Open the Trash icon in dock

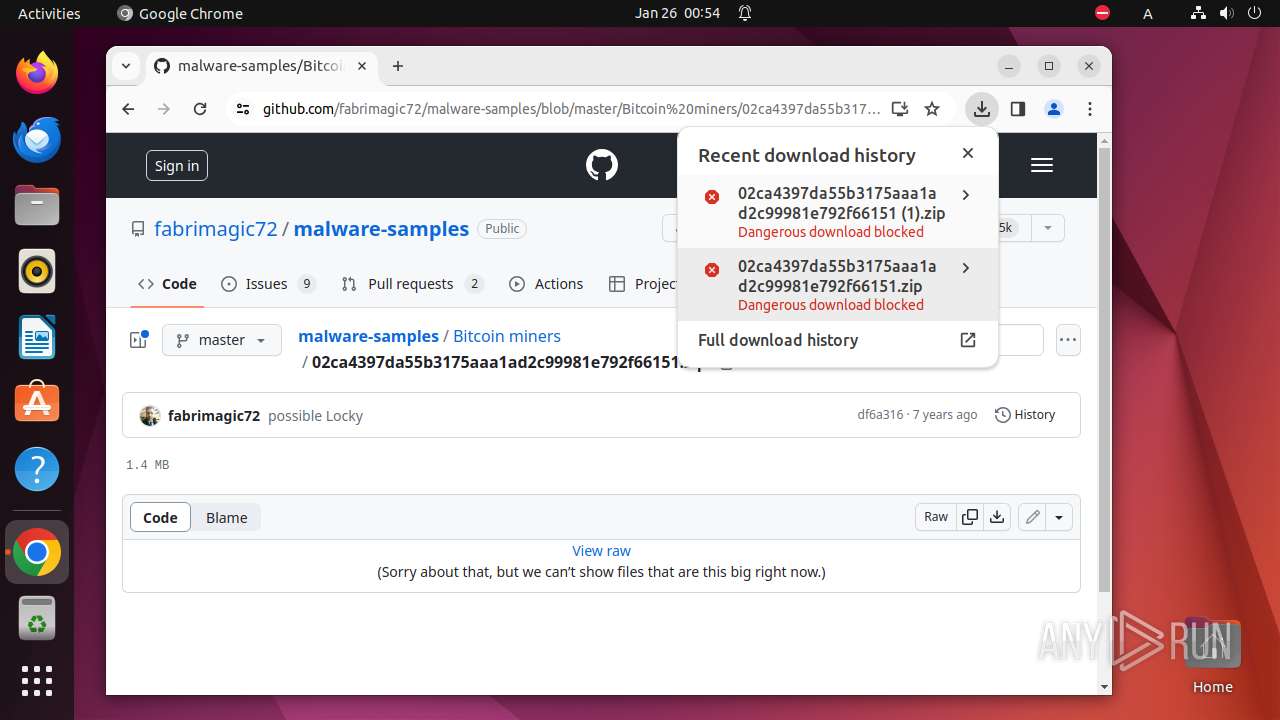pyautogui.click(x=37, y=618)
